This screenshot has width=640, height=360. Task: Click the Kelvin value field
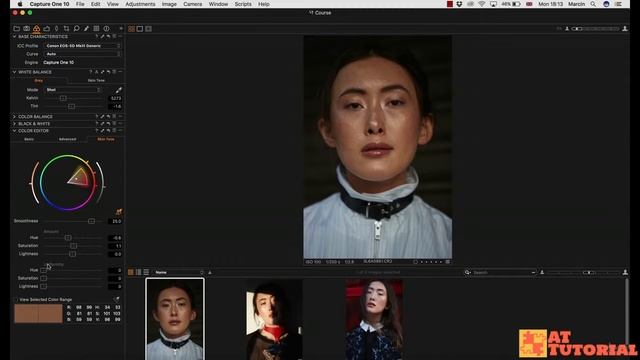[116, 98]
